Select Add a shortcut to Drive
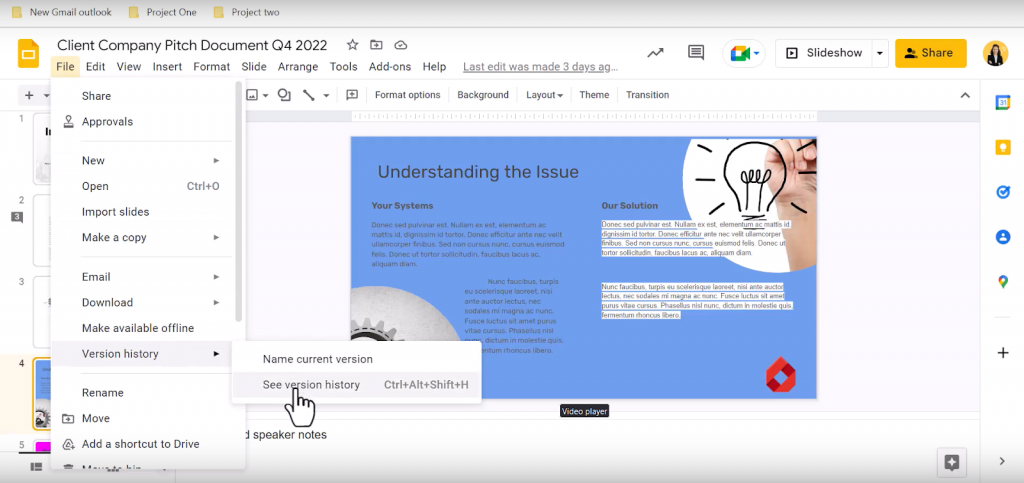The width and height of the screenshot is (1024, 483). [142, 444]
